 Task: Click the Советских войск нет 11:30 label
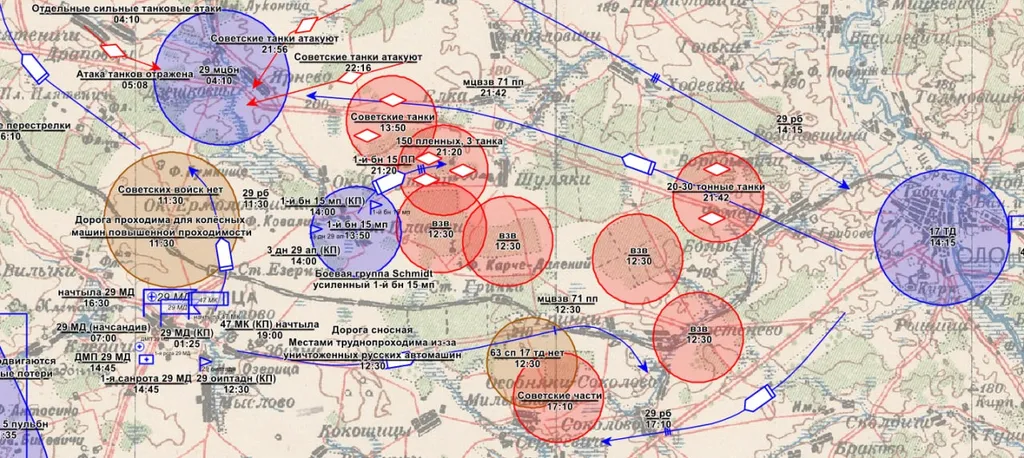[170, 195]
